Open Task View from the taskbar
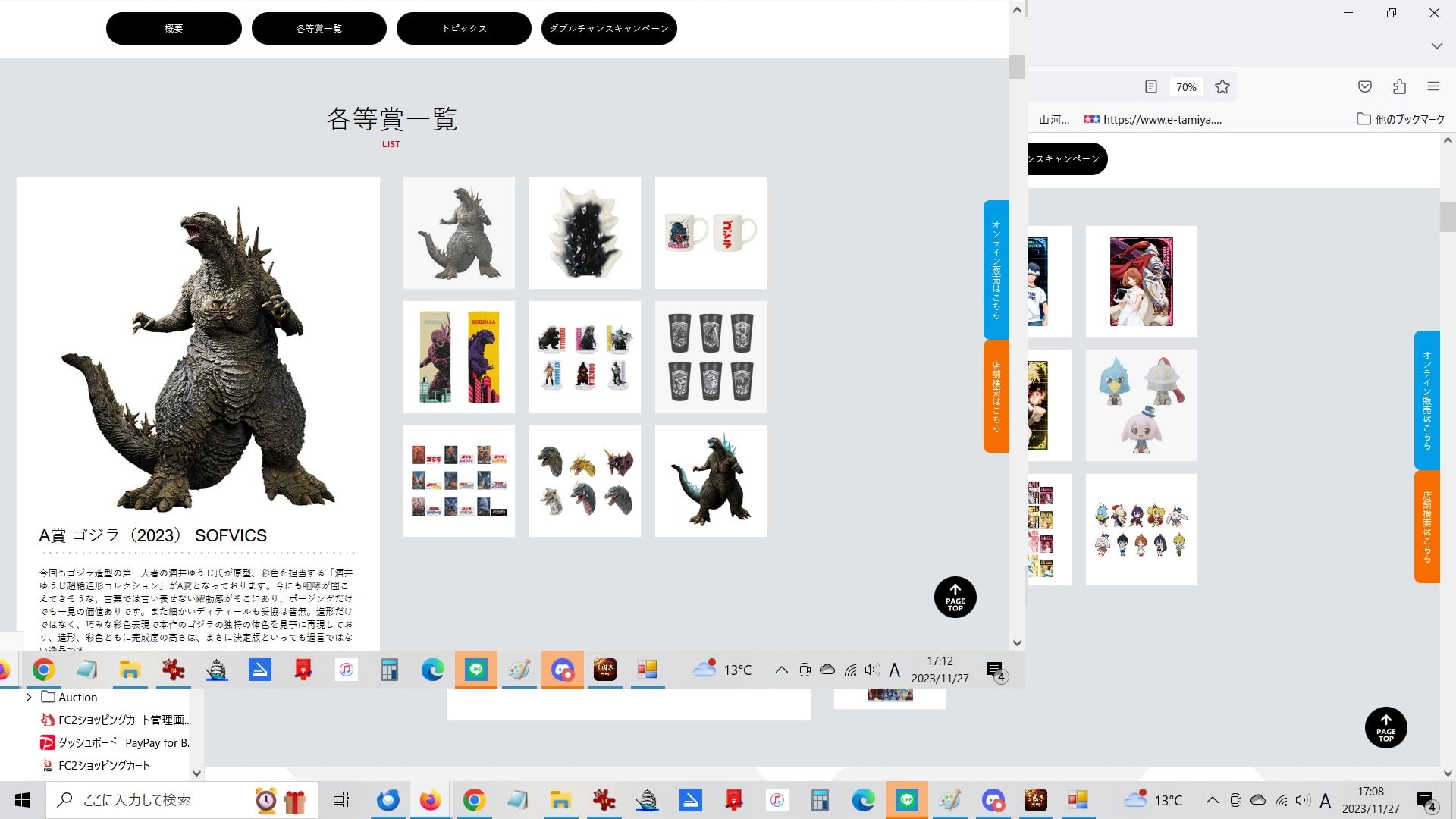This screenshot has width=1456, height=819. coord(340,800)
